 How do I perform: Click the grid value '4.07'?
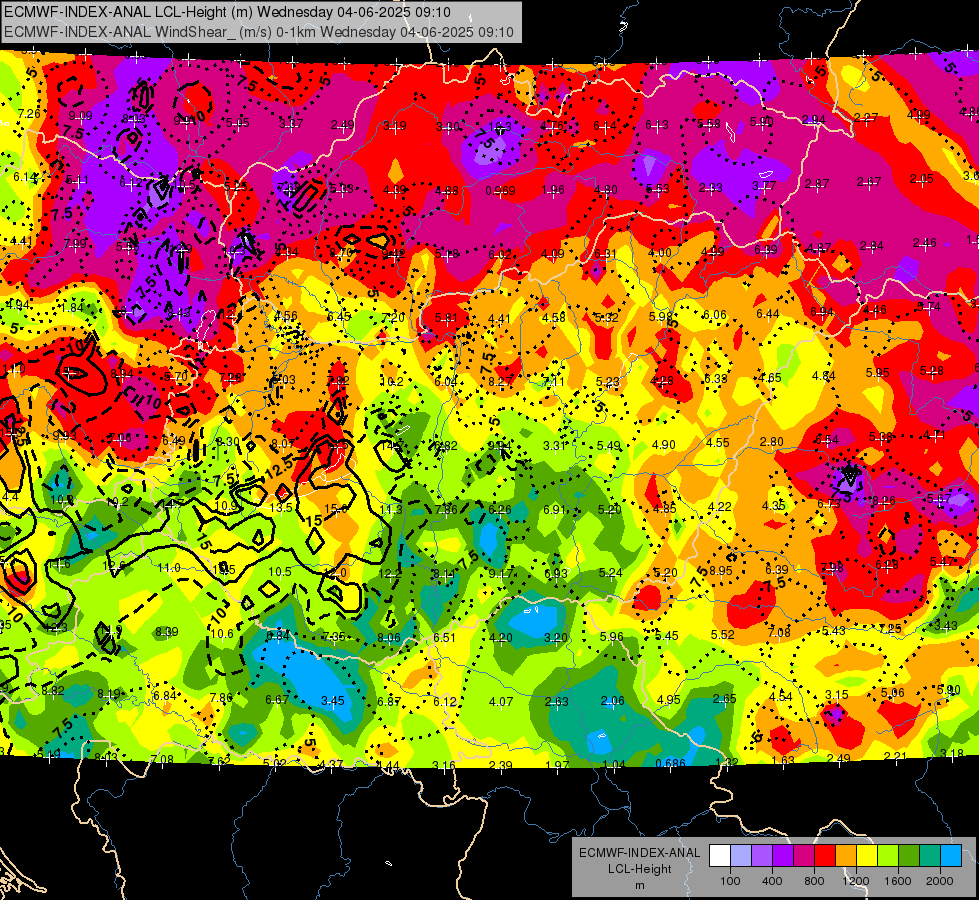[501, 702]
